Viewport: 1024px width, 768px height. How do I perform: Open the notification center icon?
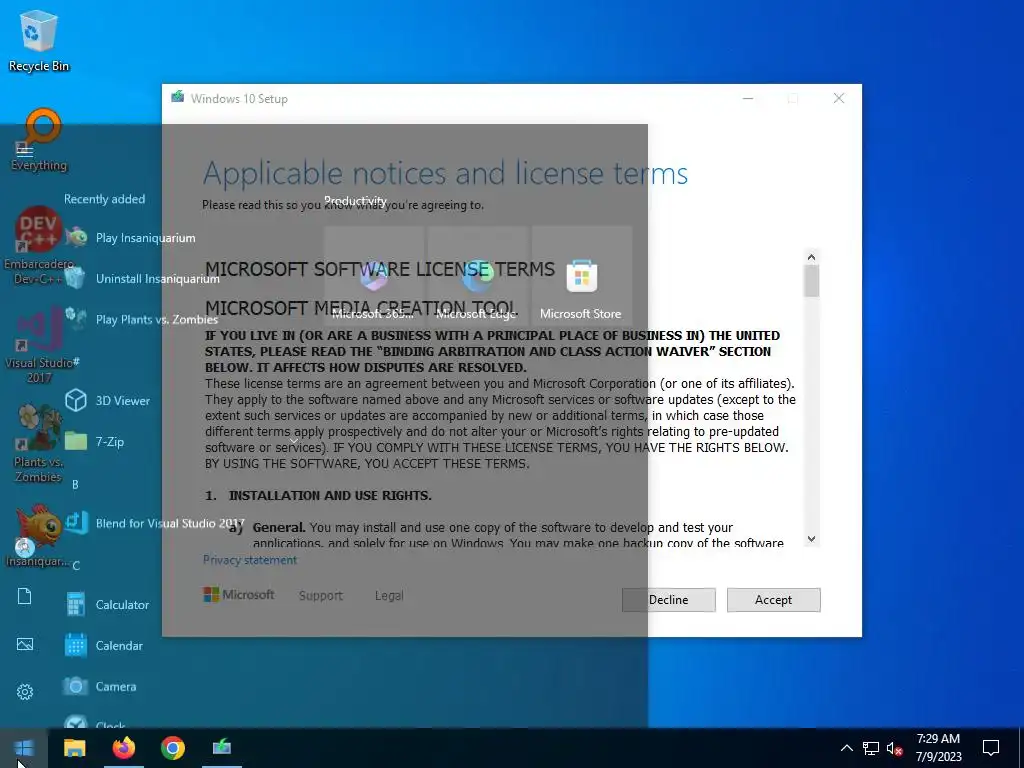[991, 748]
